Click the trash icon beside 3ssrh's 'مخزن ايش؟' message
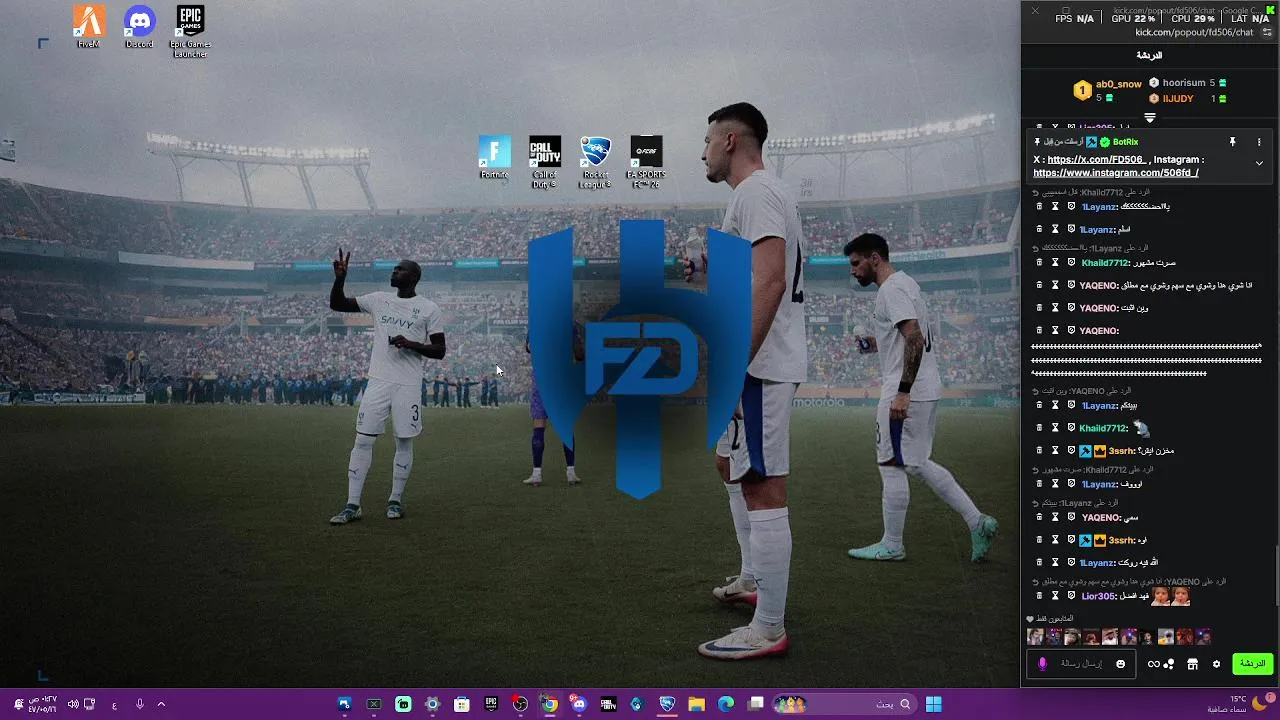This screenshot has width=1280, height=720. point(1039,451)
